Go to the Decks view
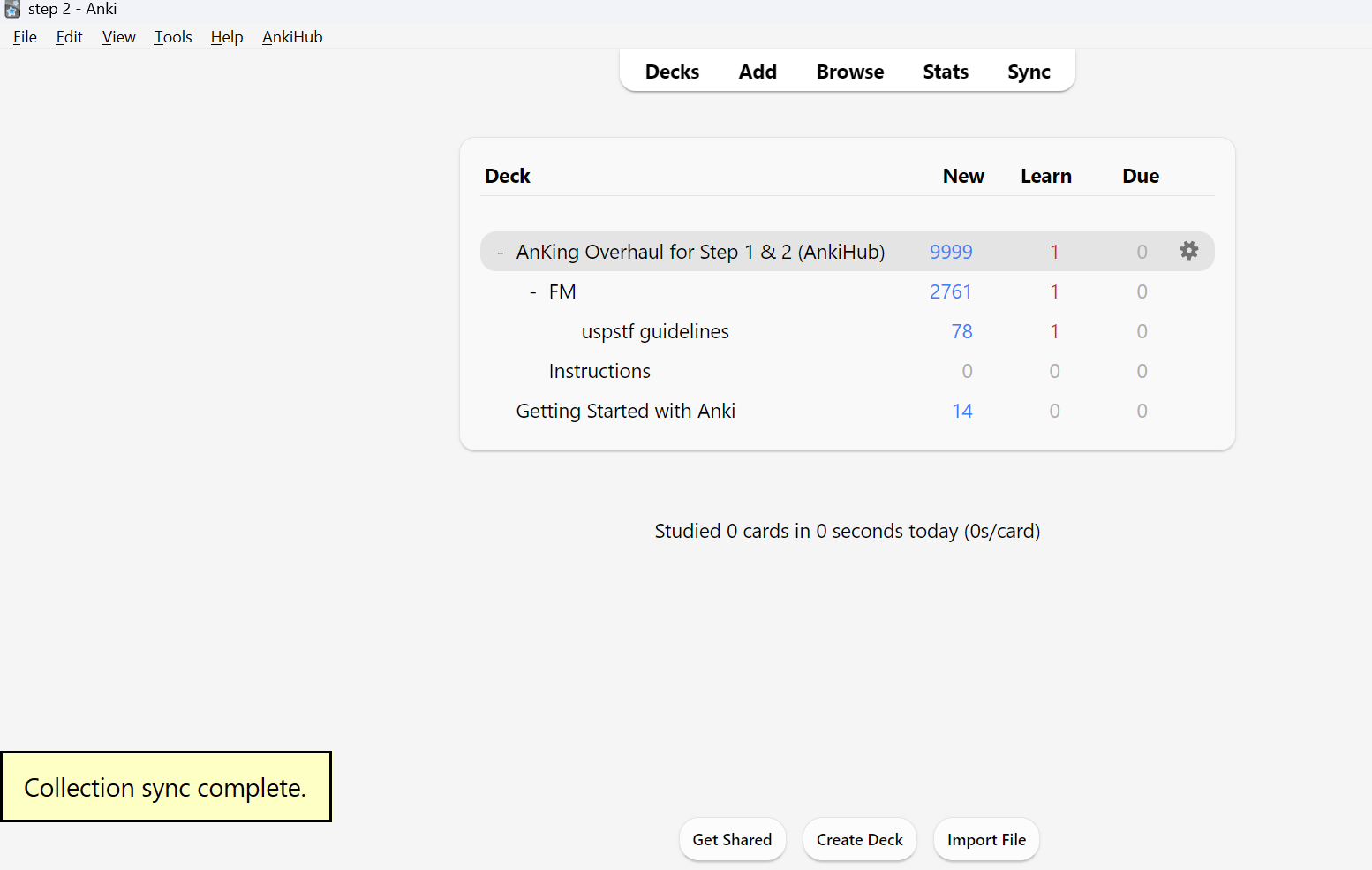This screenshot has height=870, width=1372. (x=672, y=72)
